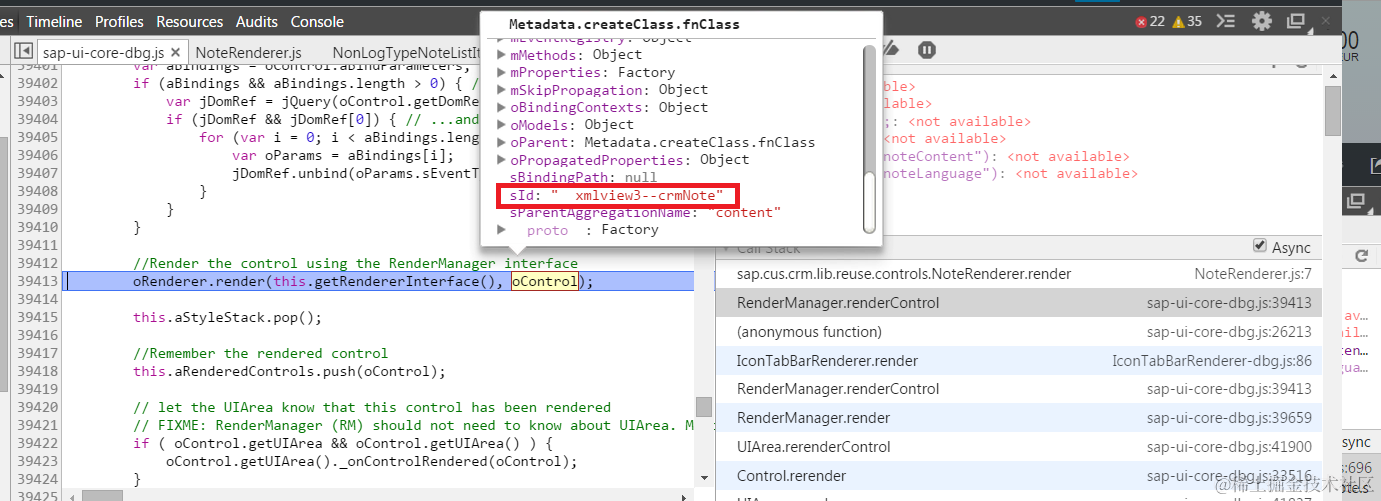This screenshot has width=1381, height=501.
Task: Expand the proto Factory node
Action: [502, 230]
